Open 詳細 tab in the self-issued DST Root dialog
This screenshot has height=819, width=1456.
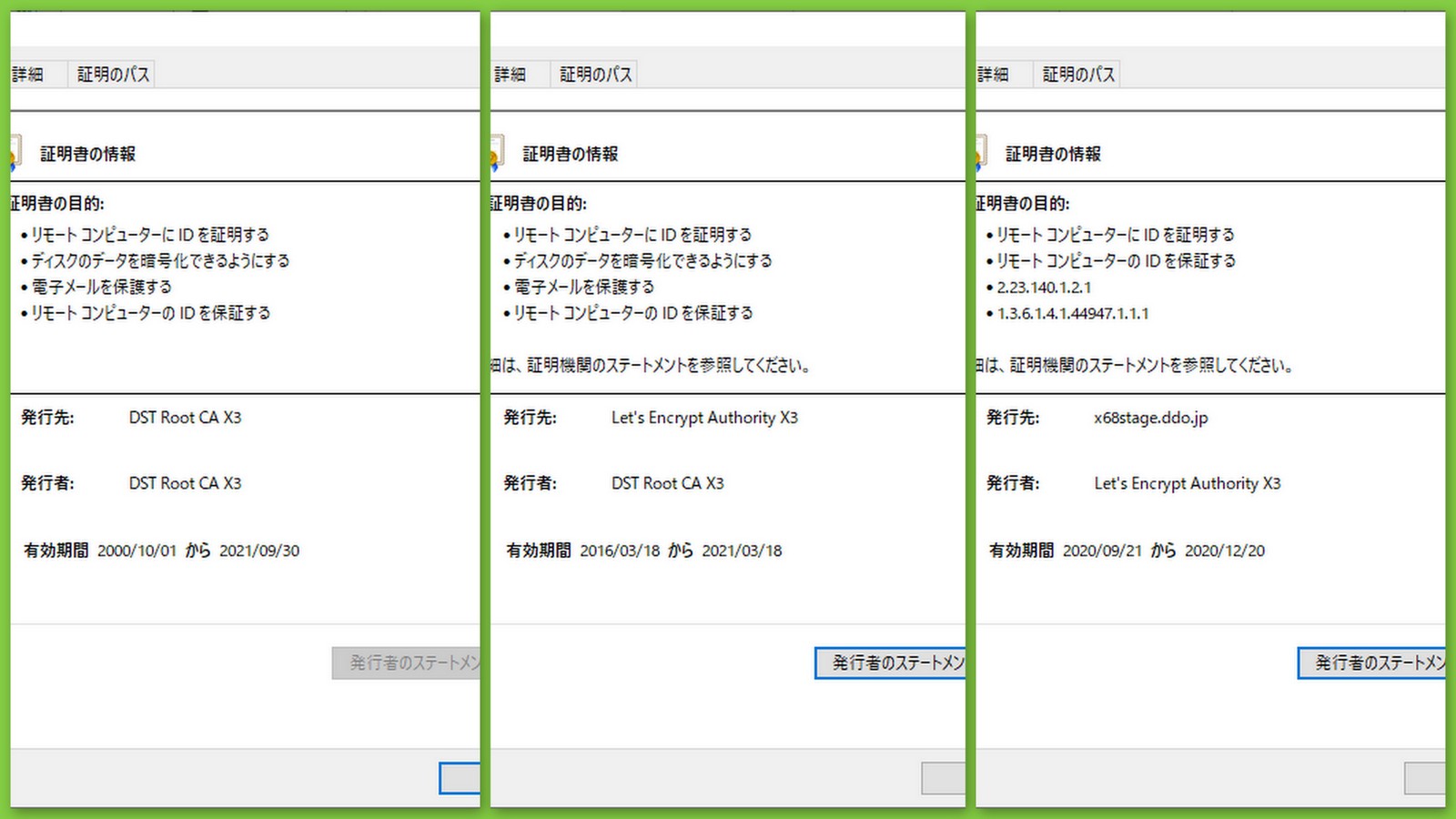click(28, 75)
